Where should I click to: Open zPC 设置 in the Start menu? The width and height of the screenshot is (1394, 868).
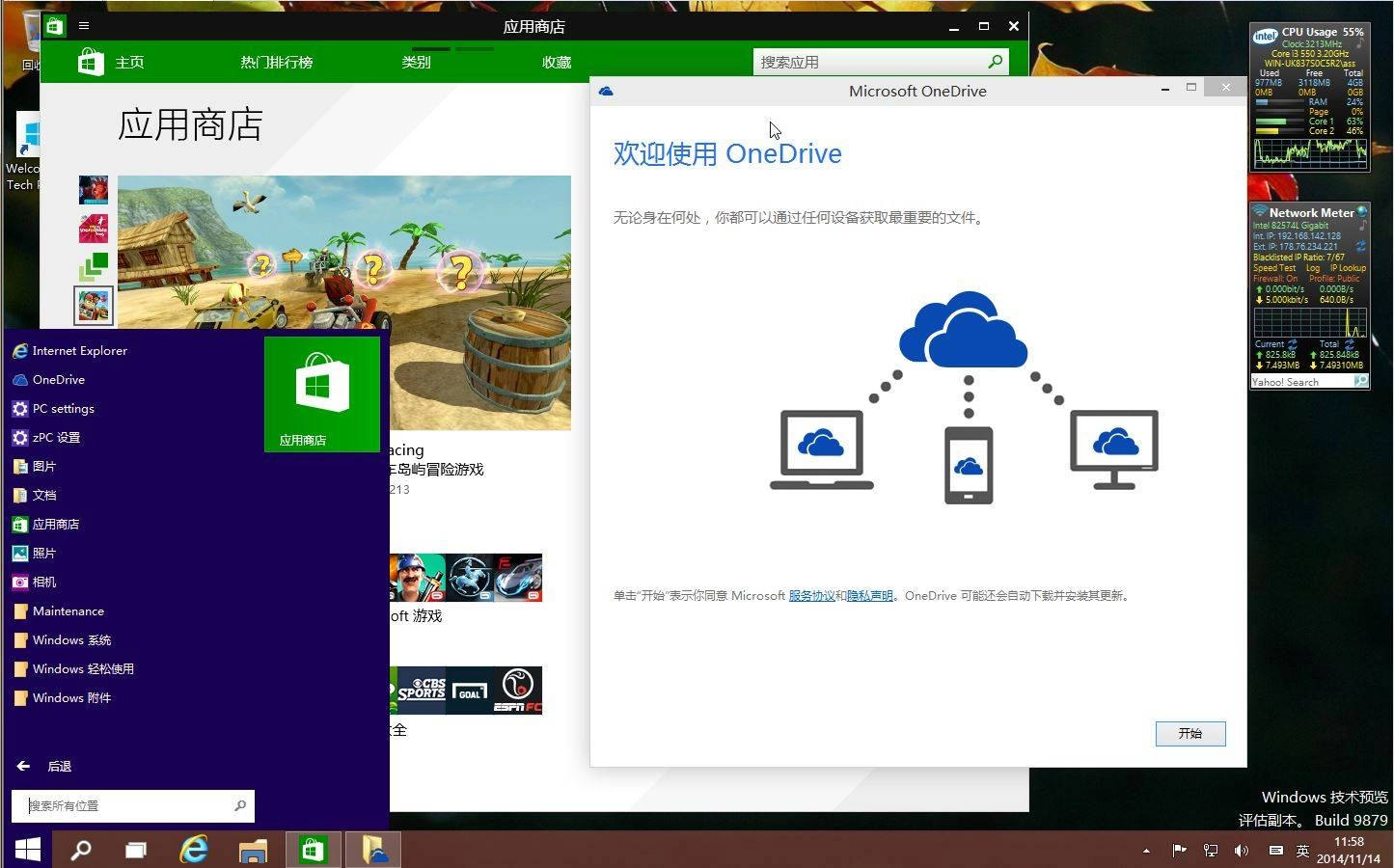56,437
